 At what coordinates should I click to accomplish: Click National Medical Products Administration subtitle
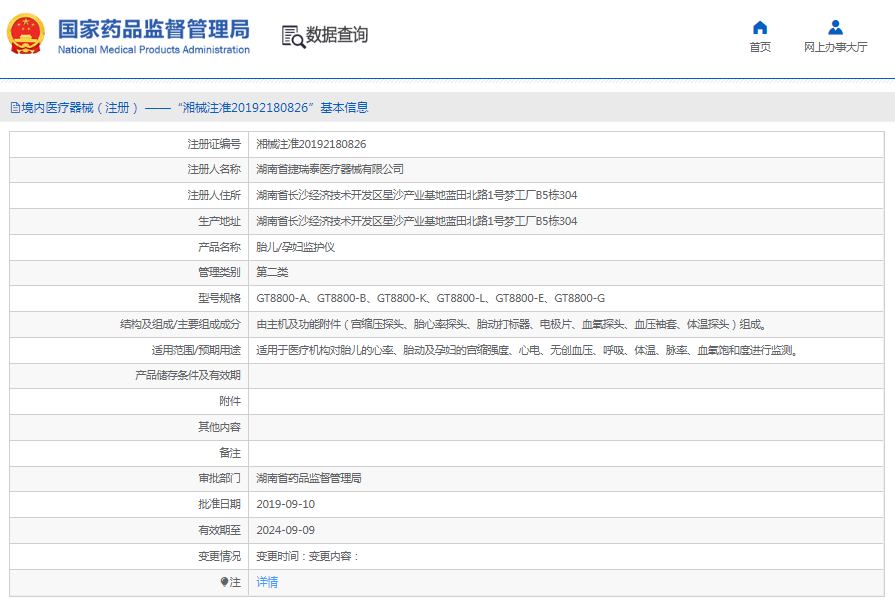coord(154,50)
